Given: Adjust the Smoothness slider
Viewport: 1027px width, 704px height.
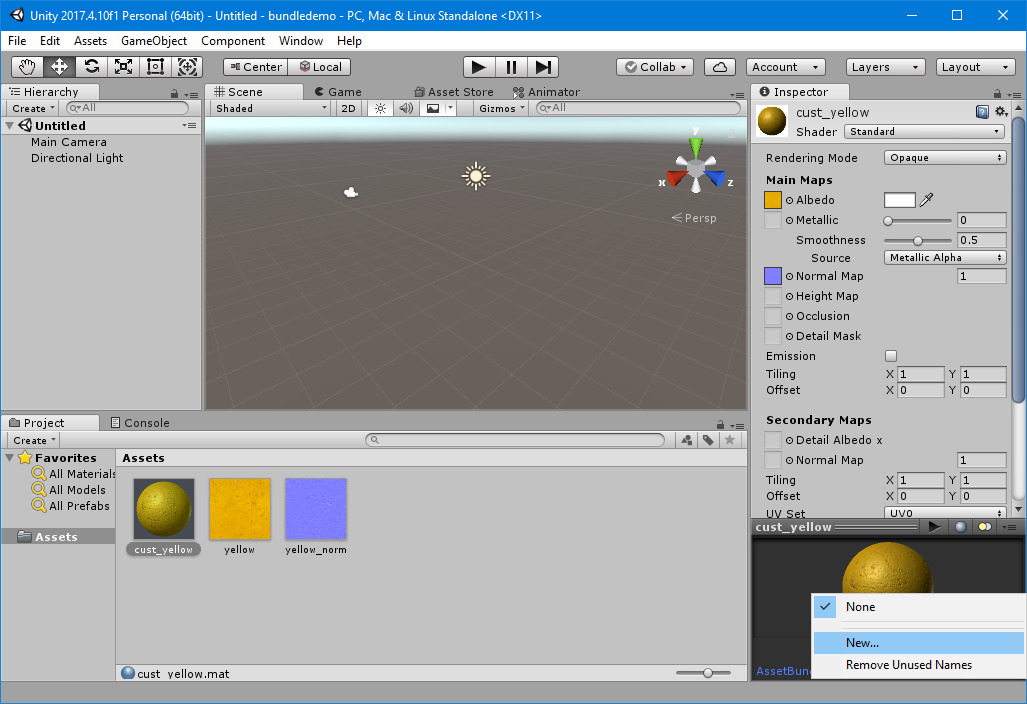Looking at the screenshot, I should coord(918,240).
